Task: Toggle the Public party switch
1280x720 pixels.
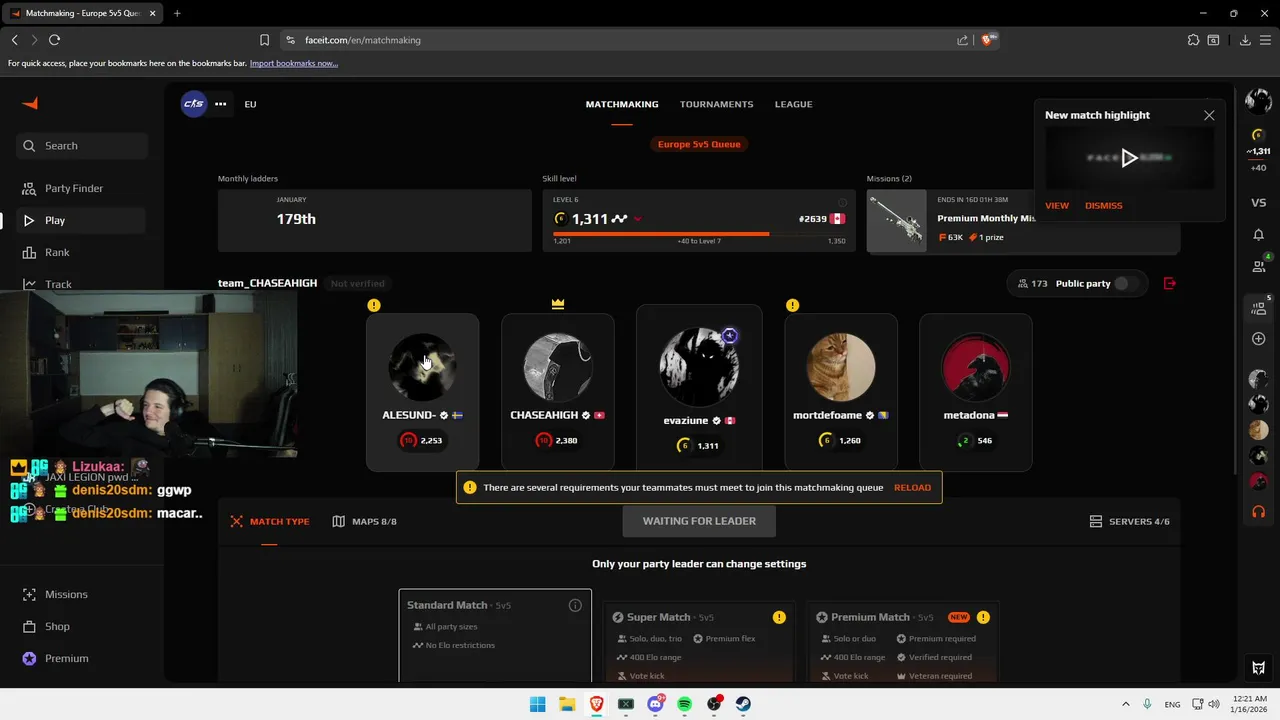Action: pos(1126,284)
